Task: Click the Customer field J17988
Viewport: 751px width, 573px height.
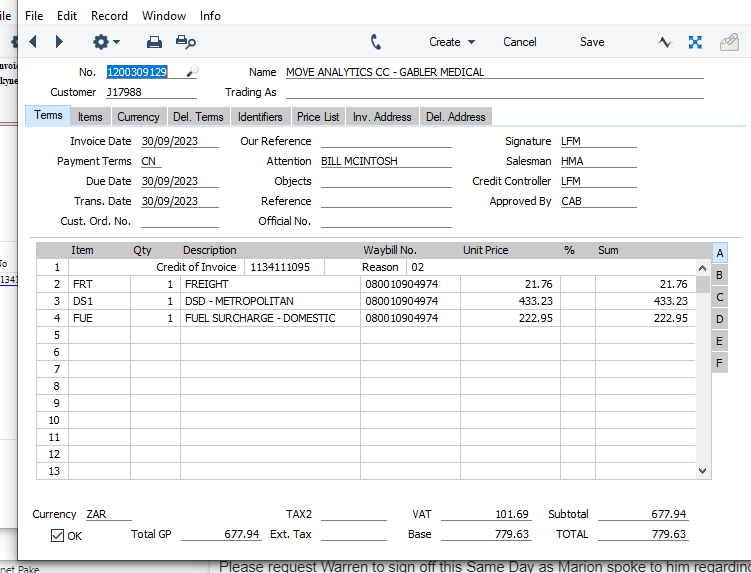Action: (151, 92)
